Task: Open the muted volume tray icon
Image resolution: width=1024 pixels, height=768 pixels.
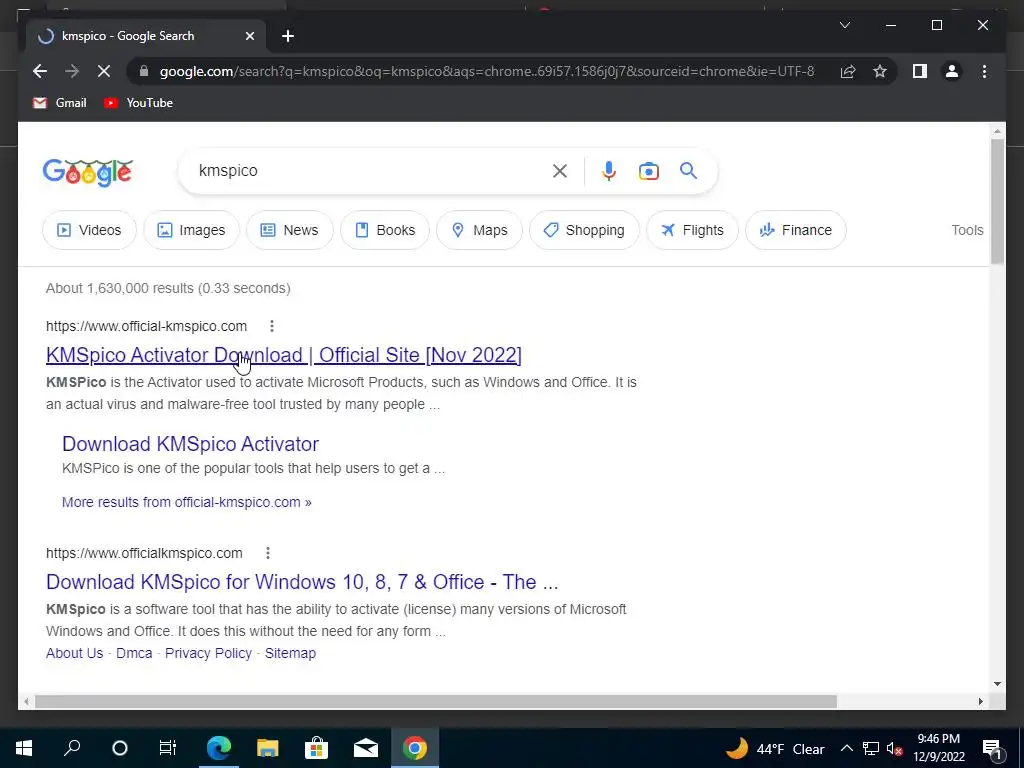Action: [x=894, y=748]
